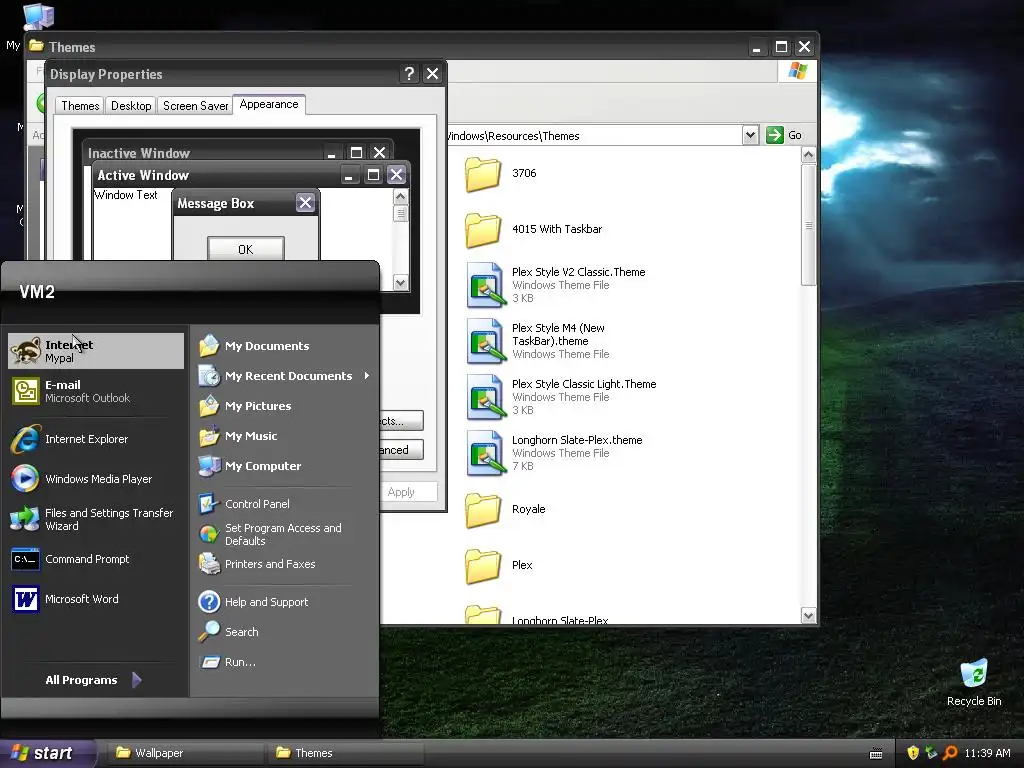Select the 4015 With Taskbar folder
This screenshot has height=768, width=1024.
(x=534, y=229)
